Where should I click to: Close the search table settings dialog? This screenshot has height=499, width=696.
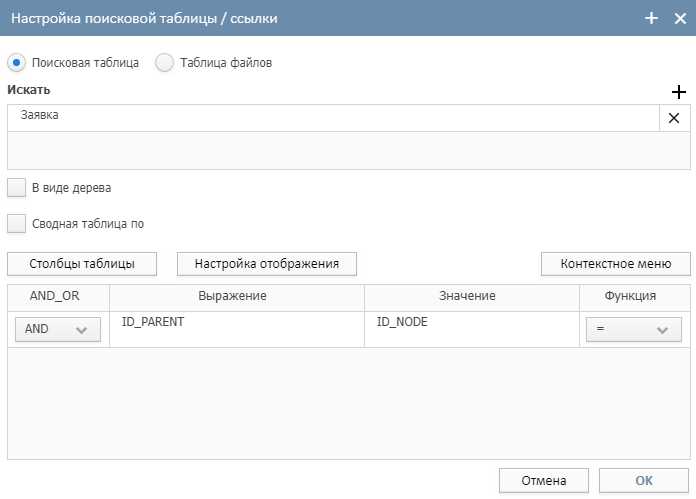(680, 18)
